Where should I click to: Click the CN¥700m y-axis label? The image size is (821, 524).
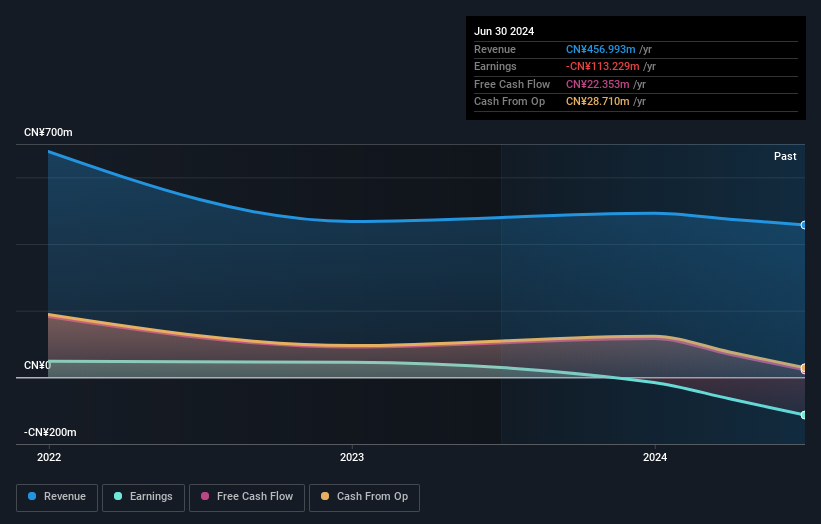pyautogui.click(x=48, y=132)
